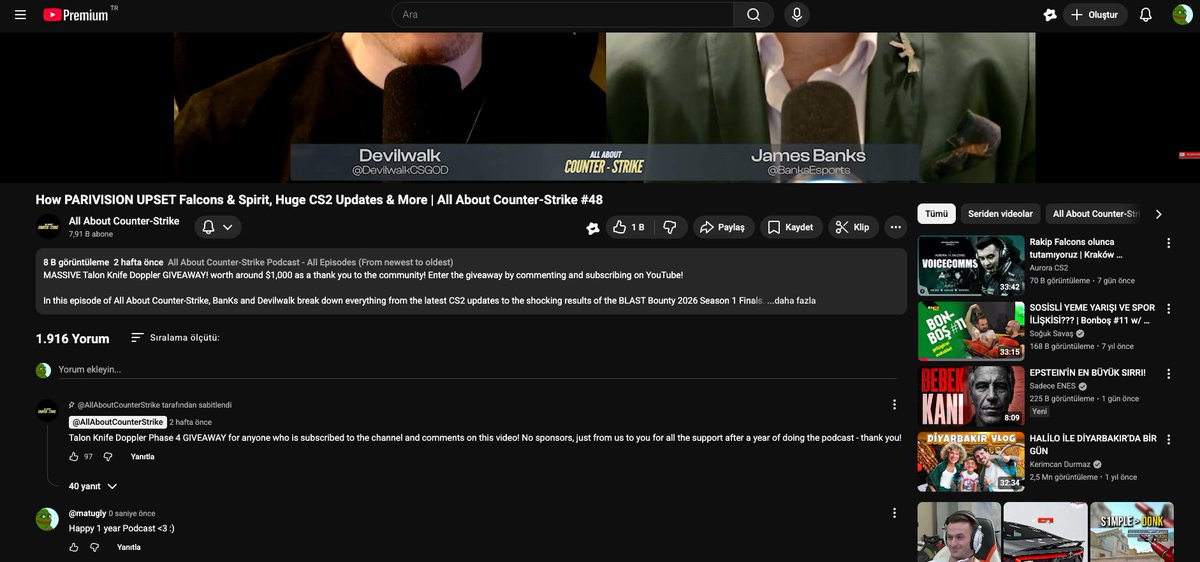1200x562 pixels.
Task: Open options menu for @matugly comment
Action: (x=894, y=513)
